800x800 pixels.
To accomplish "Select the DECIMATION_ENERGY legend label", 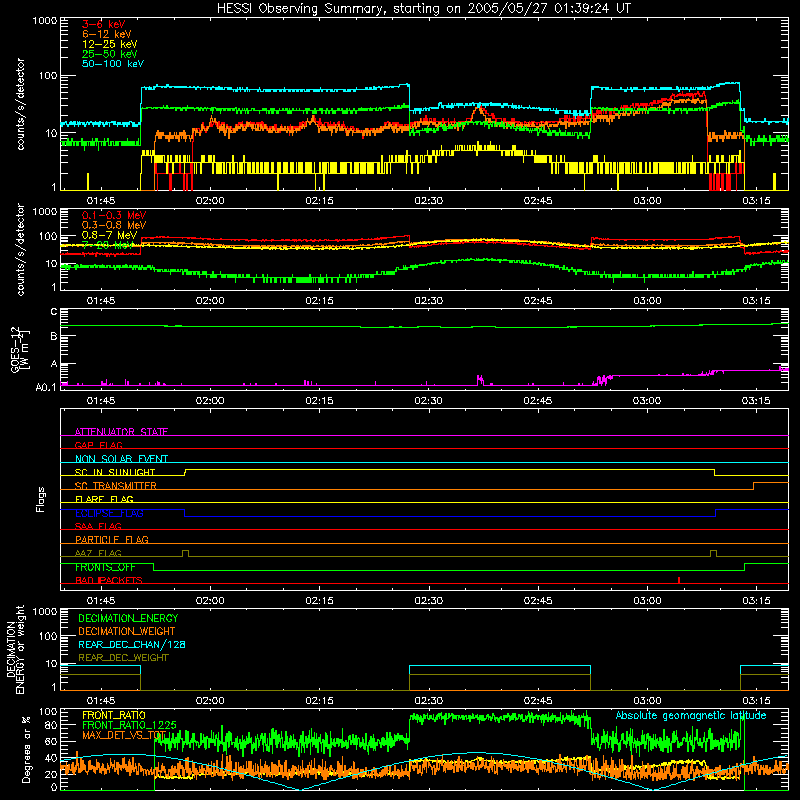I will pos(128,618).
